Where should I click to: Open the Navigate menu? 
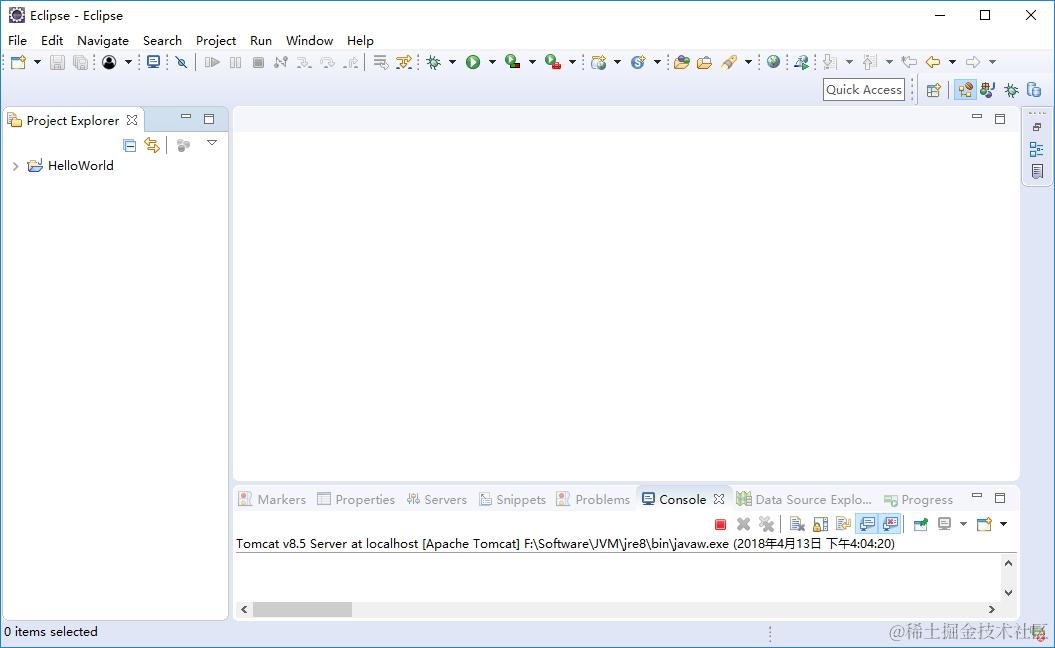click(x=103, y=40)
